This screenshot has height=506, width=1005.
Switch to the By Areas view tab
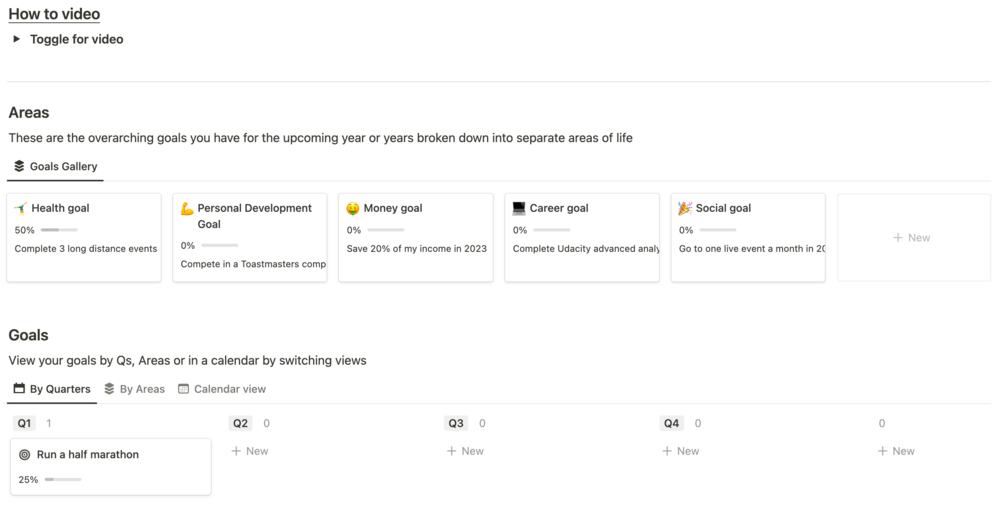135,389
